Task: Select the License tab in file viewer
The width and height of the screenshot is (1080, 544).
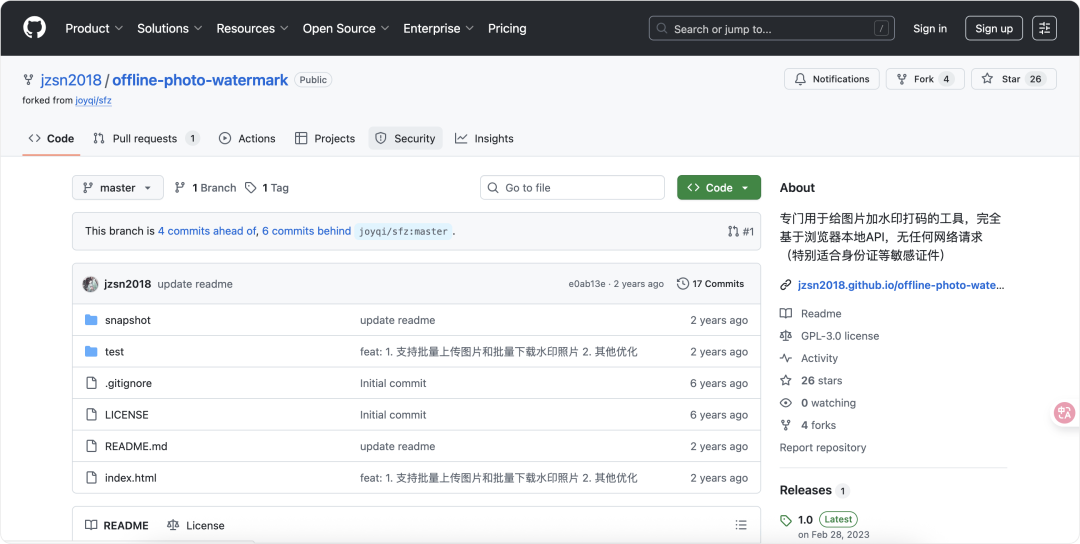Action: tap(196, 525)
